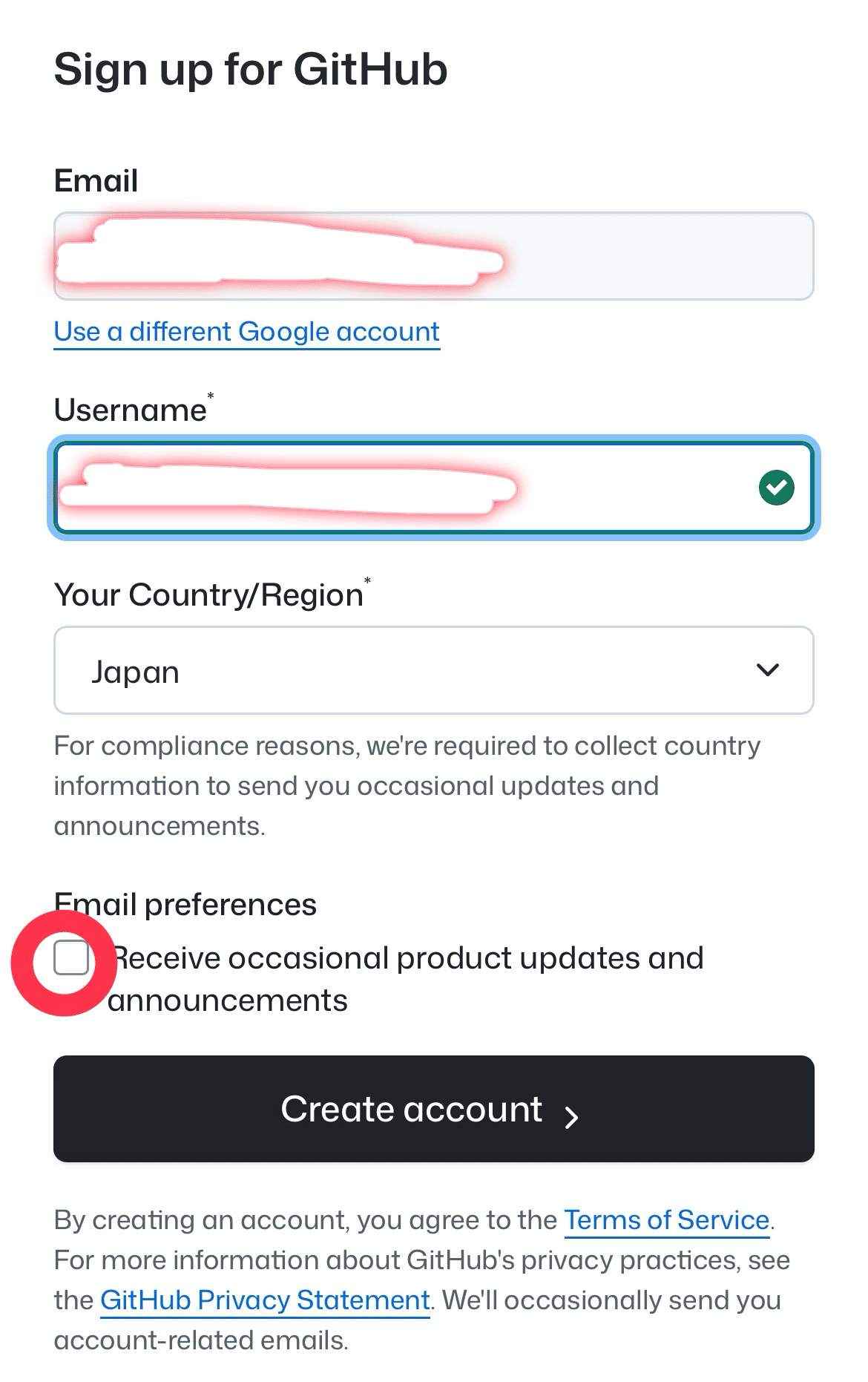Open the Terms of Service page
The height and width of the screenshot is (1382, 868).
[665, 1220]
